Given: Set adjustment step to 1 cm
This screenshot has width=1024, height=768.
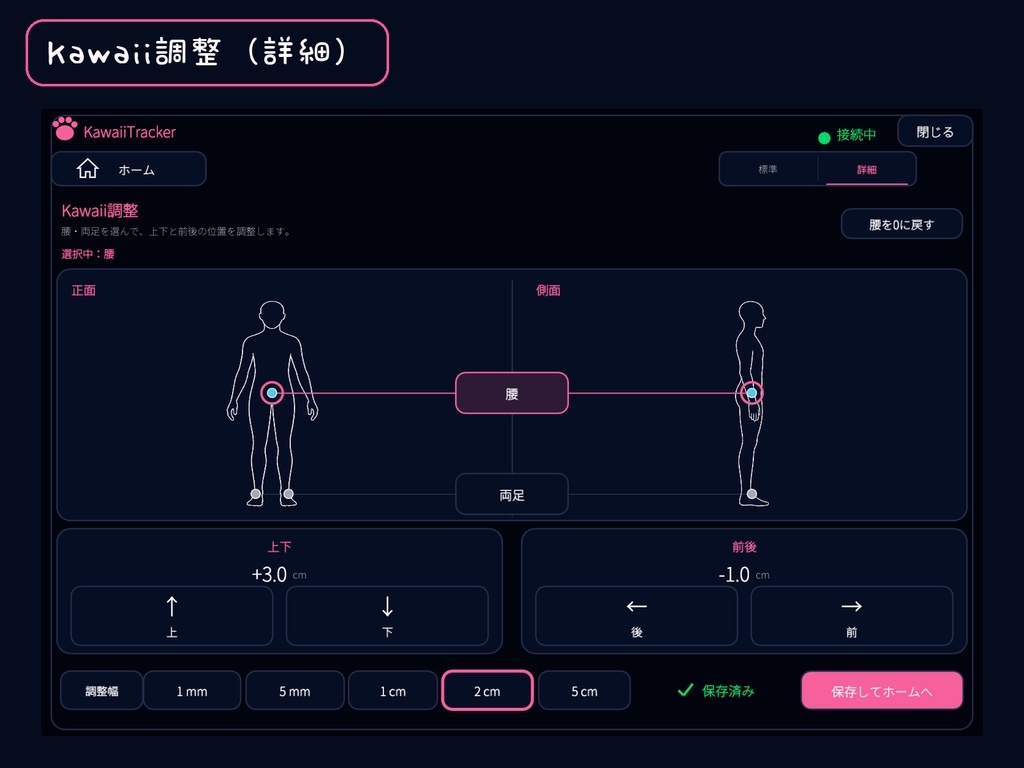Looking at the screenshot, I should [x=393, y=691].
